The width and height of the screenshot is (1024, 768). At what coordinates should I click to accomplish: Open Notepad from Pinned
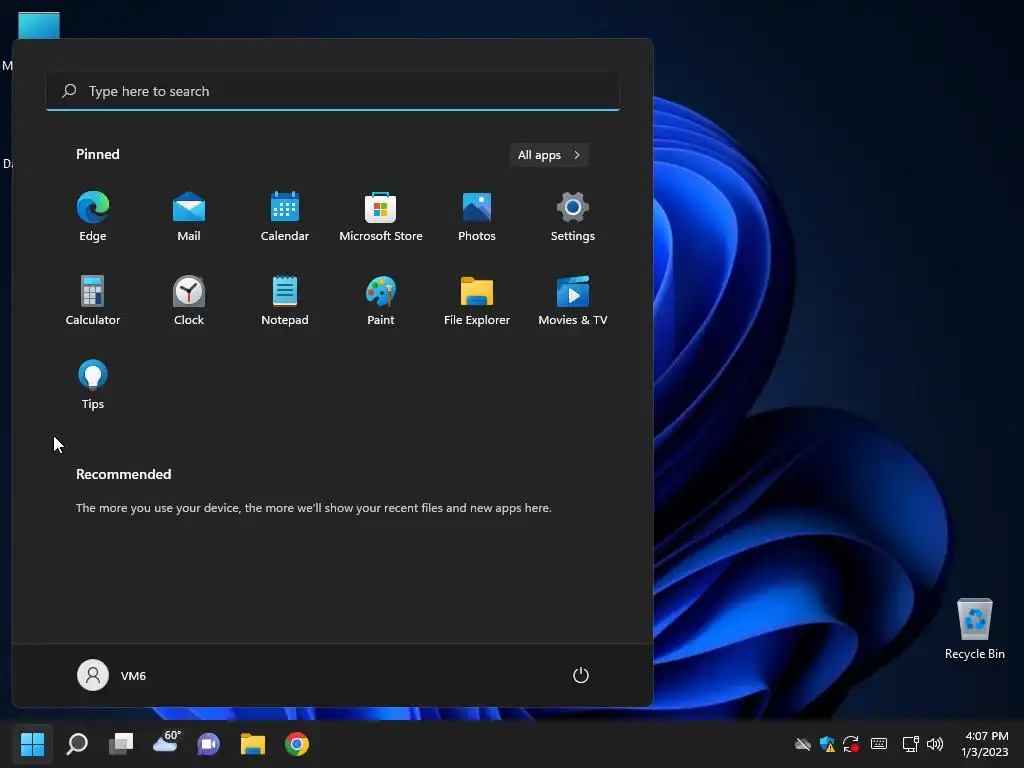click(285, 300)
